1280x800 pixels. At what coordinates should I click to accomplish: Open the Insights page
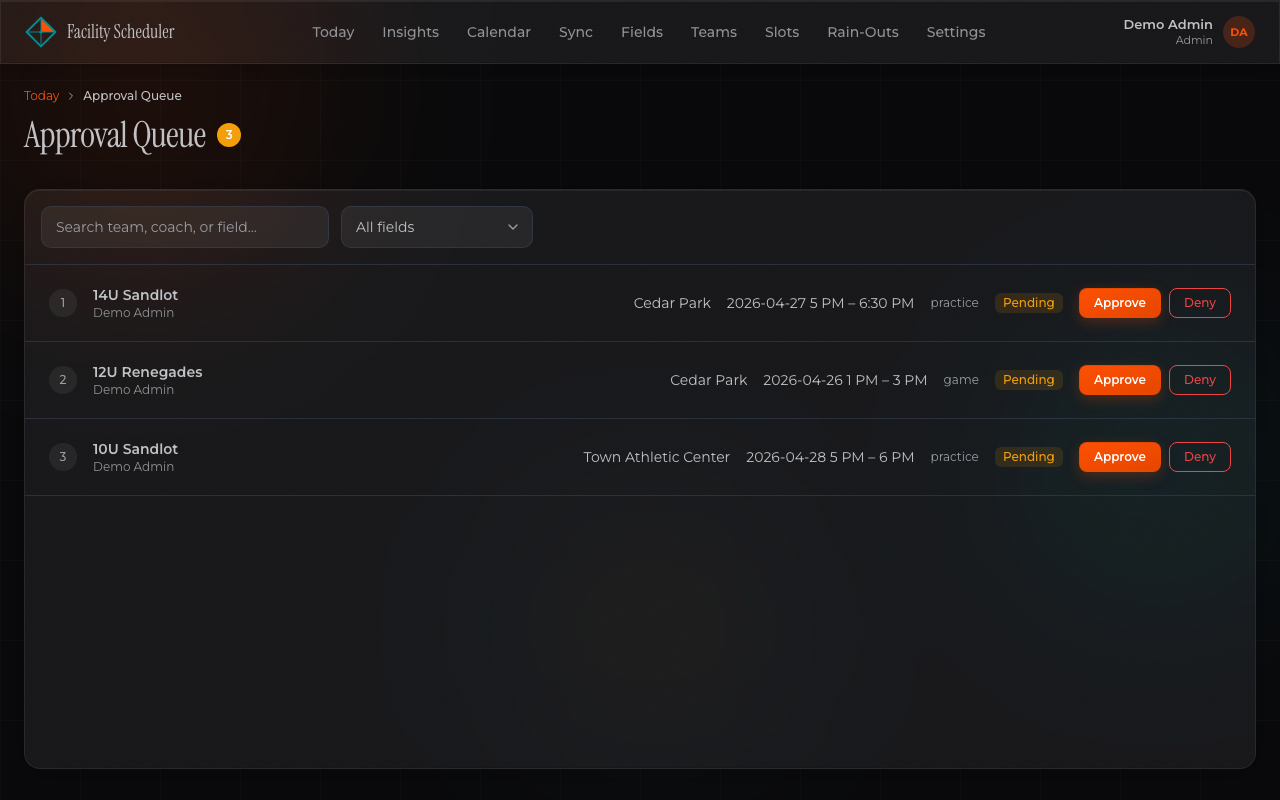pos(410,32)
